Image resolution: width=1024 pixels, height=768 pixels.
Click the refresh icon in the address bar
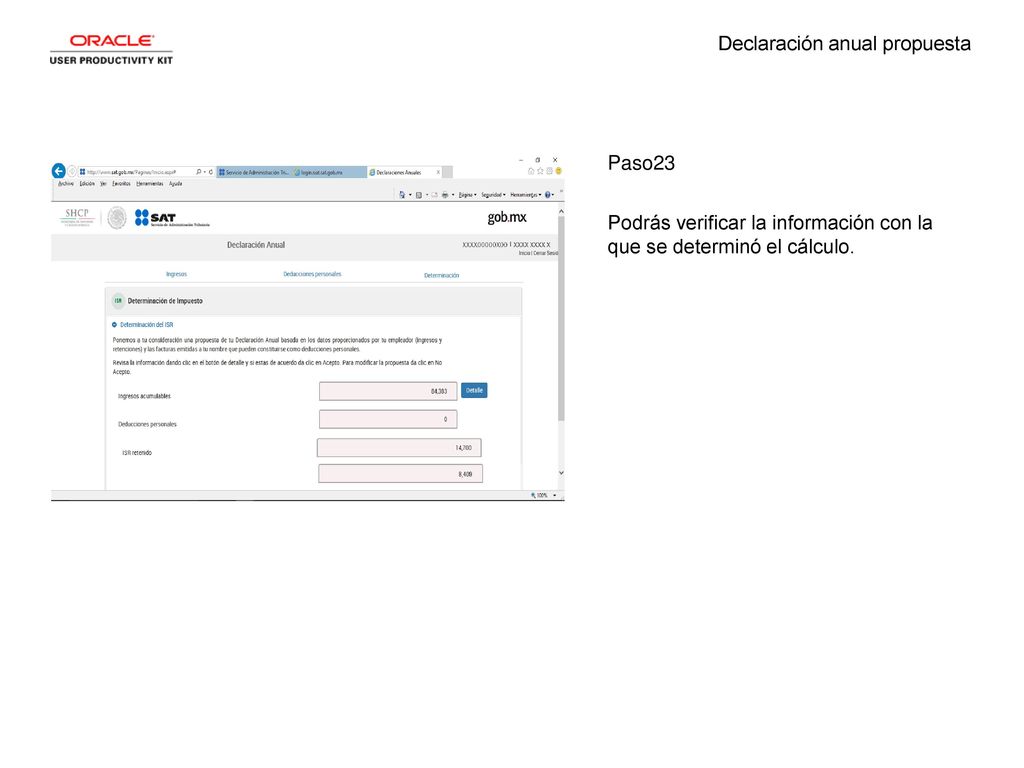click(211, 172)
